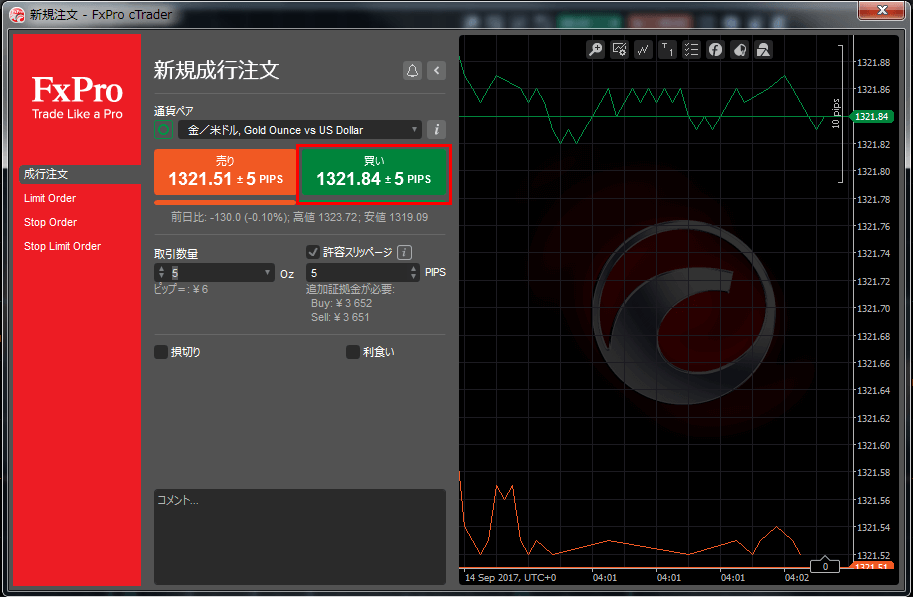Click the Sell: ¥ 3 651 margin text

pyautogui.click(x=340, y=317)
